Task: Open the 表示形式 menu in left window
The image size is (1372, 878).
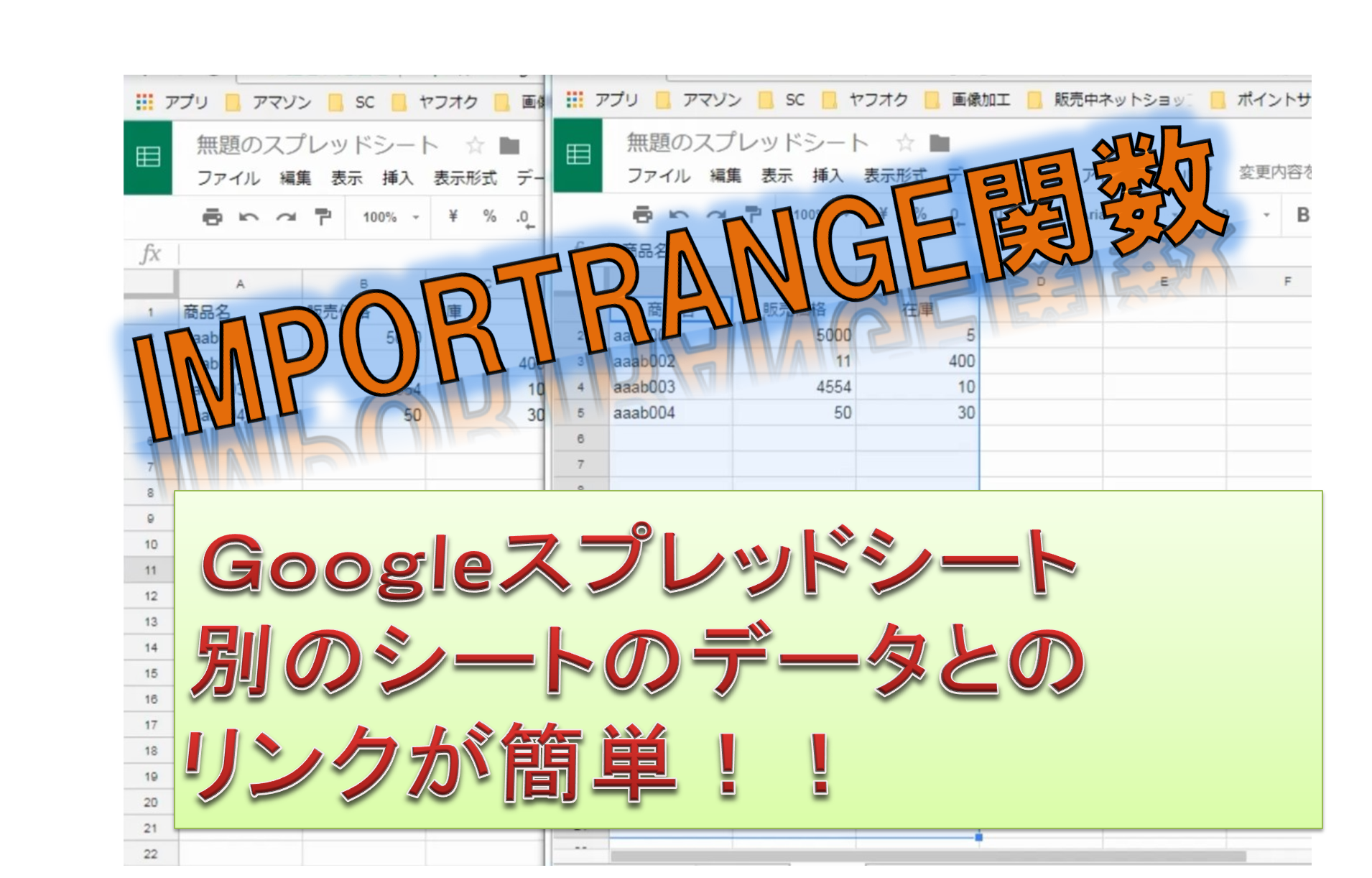Action: 465,177
